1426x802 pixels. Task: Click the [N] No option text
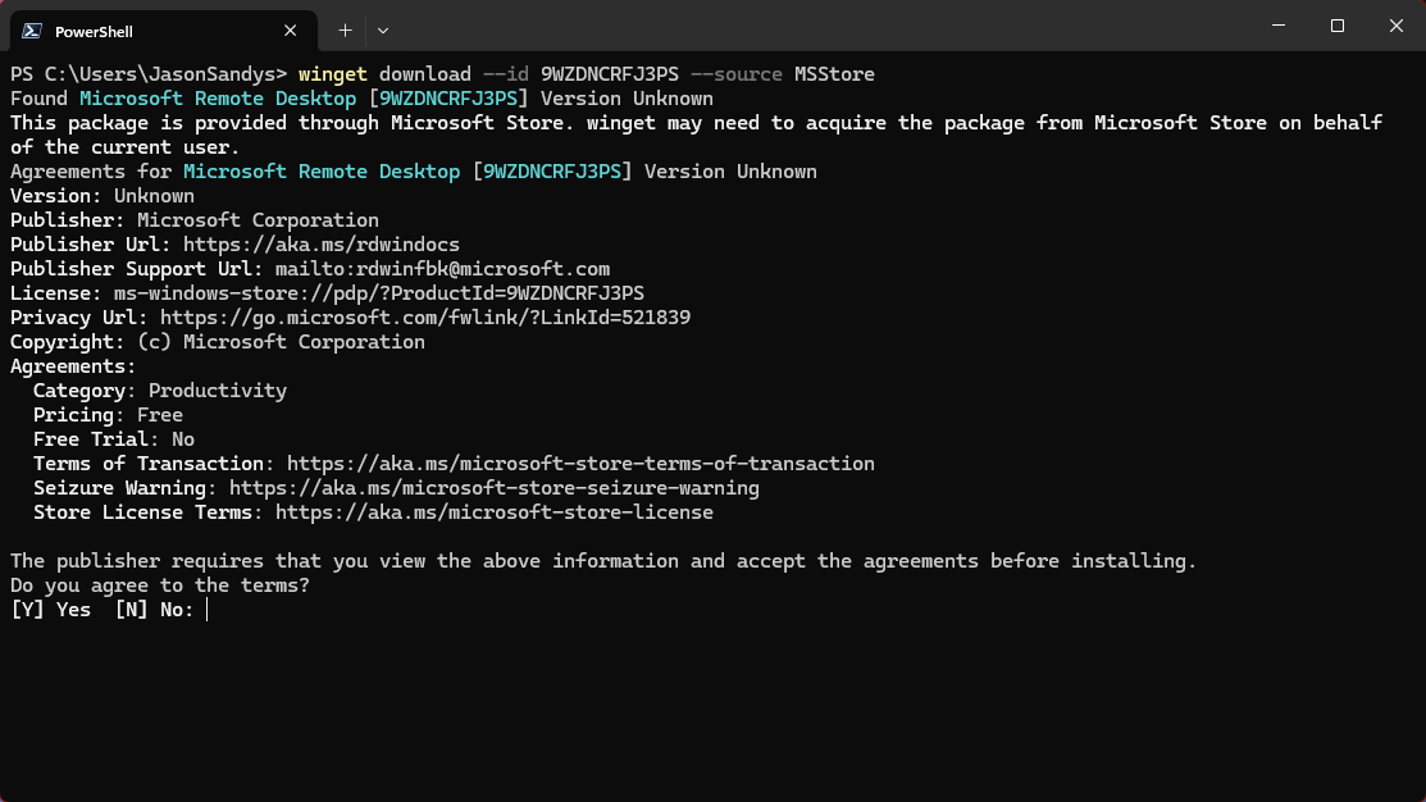[153, 610]
